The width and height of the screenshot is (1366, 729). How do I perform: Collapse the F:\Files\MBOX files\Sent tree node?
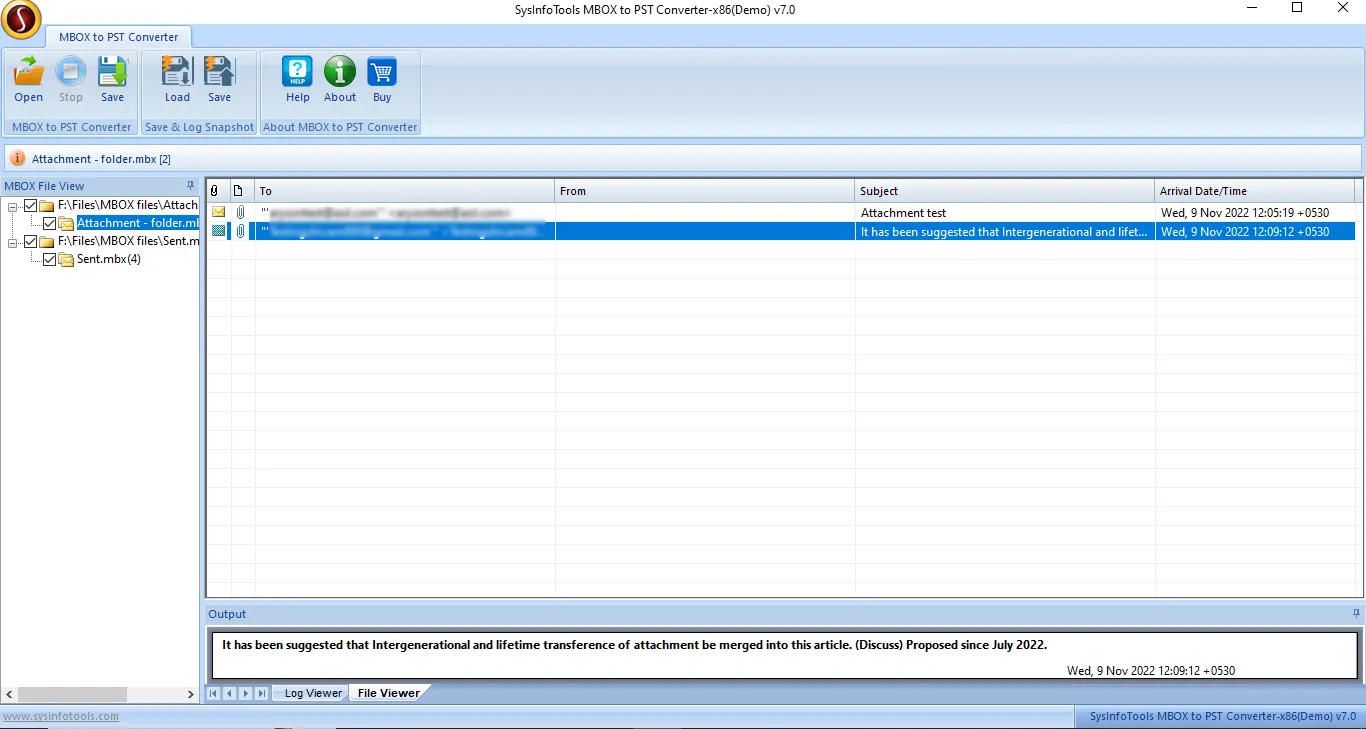pos(13,241)
